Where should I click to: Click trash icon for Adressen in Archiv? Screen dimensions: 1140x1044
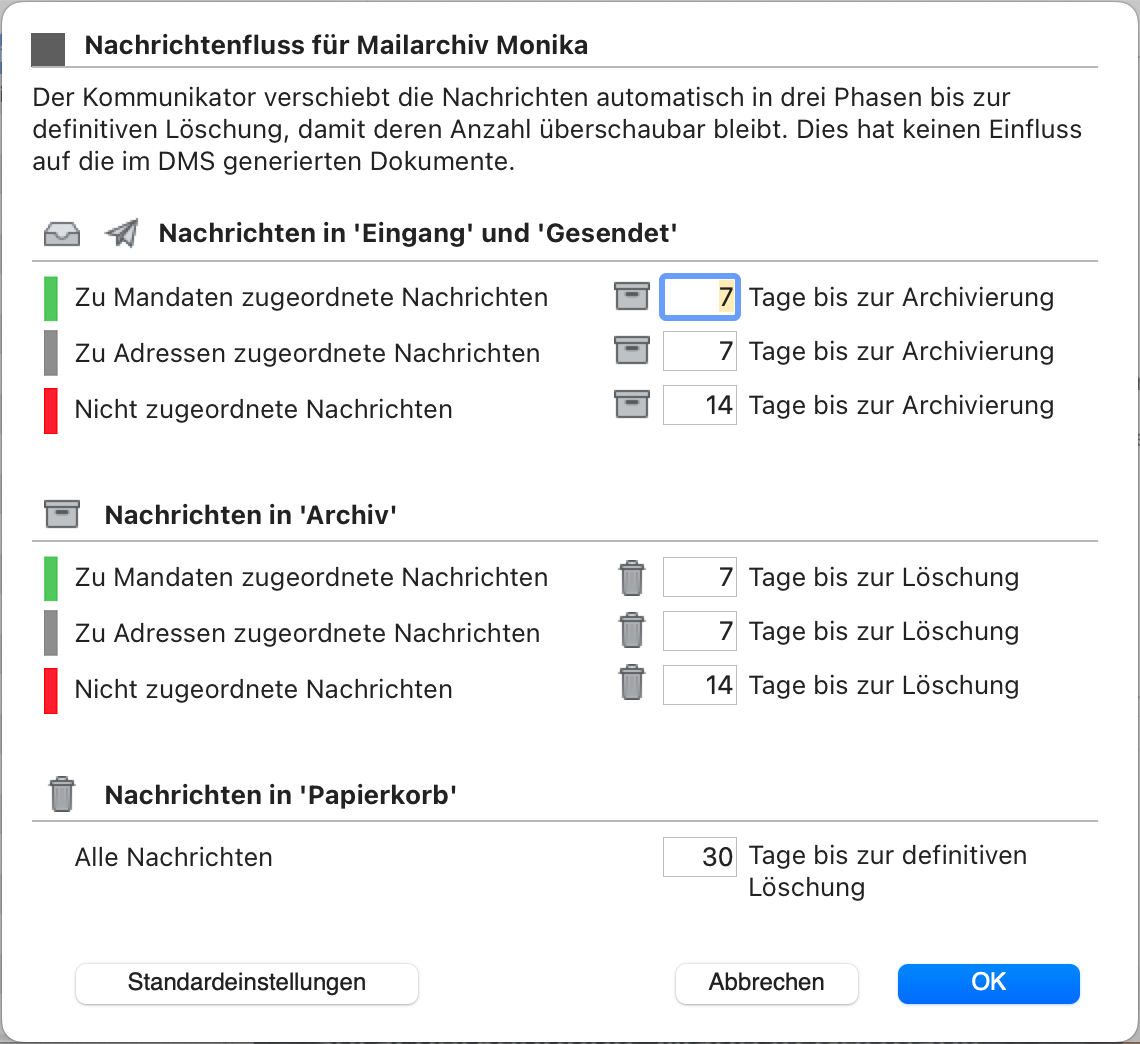[x=632, y=630]
